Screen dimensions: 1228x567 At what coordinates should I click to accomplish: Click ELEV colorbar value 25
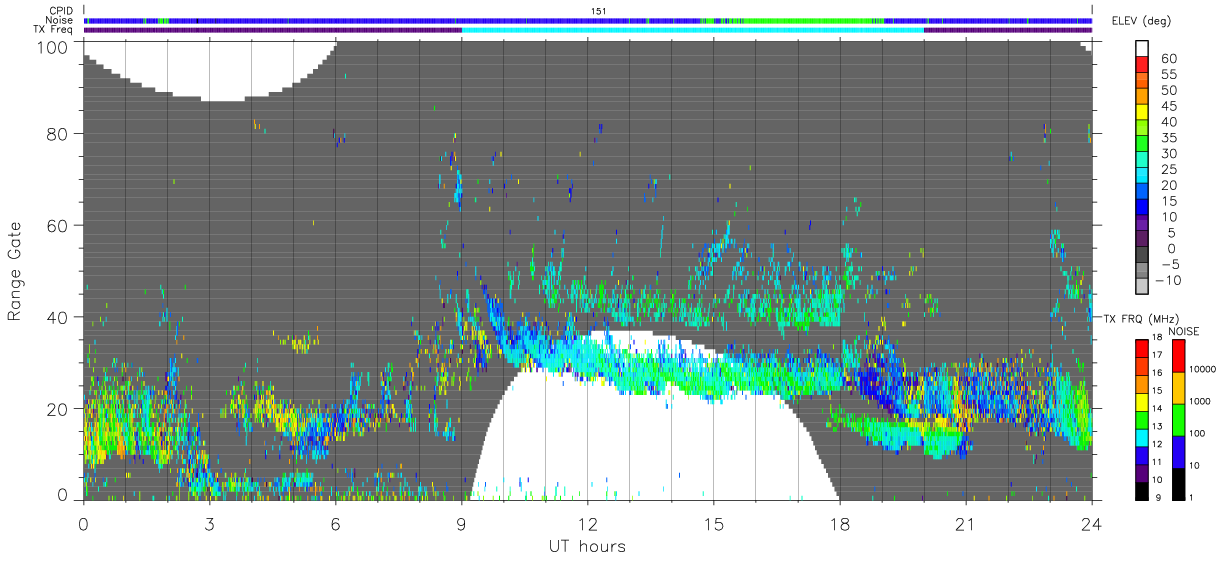click(1169, 170)
